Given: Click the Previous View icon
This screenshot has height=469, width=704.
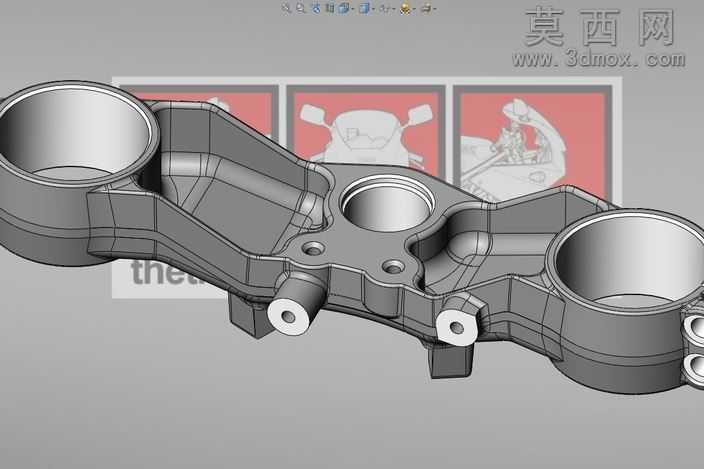Looking at the screenshot, I should pos(316,8).
